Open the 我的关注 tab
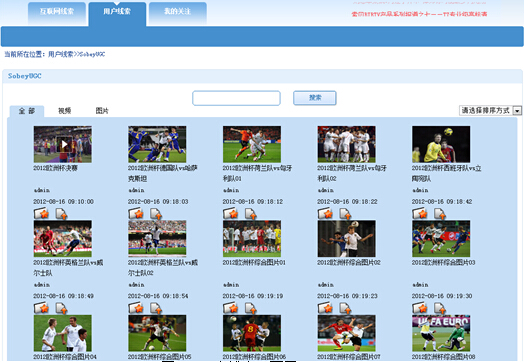This screenshot has width=524, height=362. pos(177,13)
